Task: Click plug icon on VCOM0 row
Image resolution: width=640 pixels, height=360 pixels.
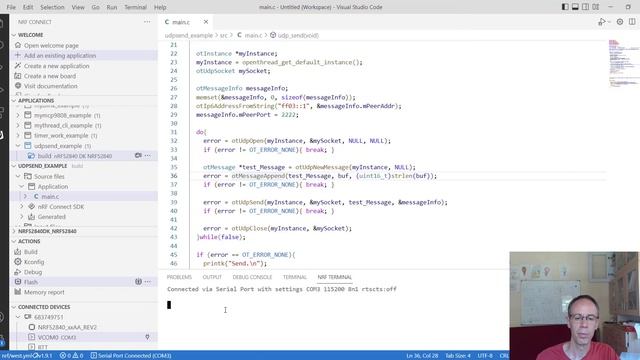Action: [x=147, y=337]
